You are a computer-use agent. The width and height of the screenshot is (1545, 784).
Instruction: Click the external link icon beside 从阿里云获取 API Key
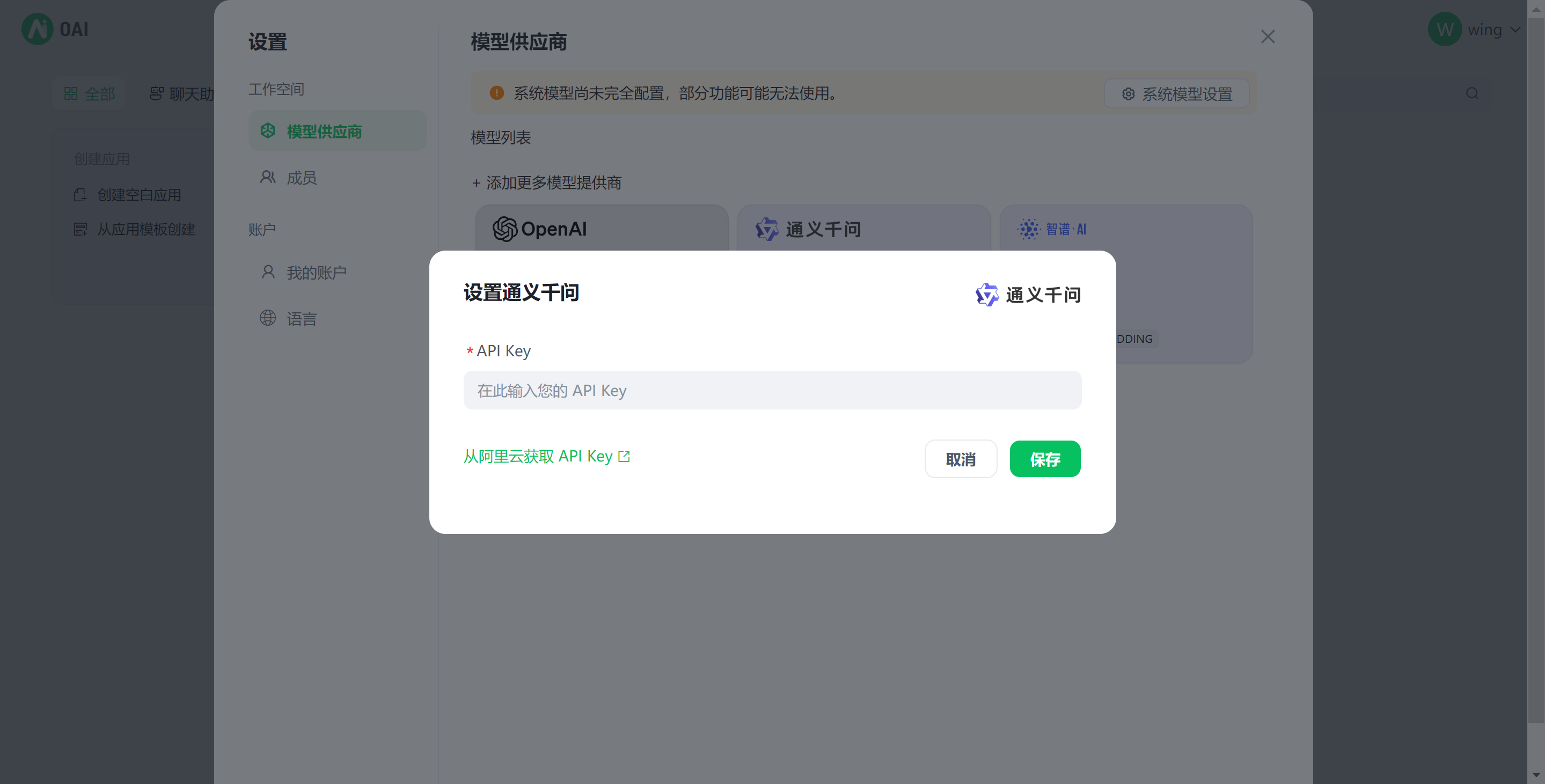624,457
